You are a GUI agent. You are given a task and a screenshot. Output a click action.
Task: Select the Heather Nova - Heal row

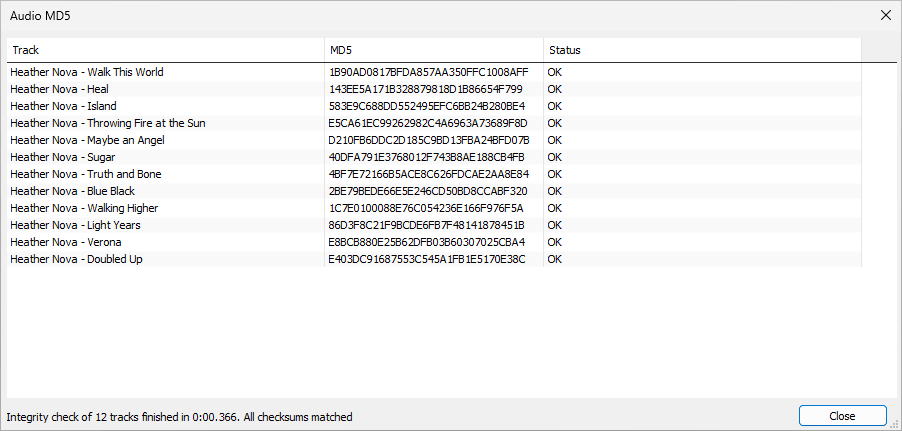pos(58,89)
